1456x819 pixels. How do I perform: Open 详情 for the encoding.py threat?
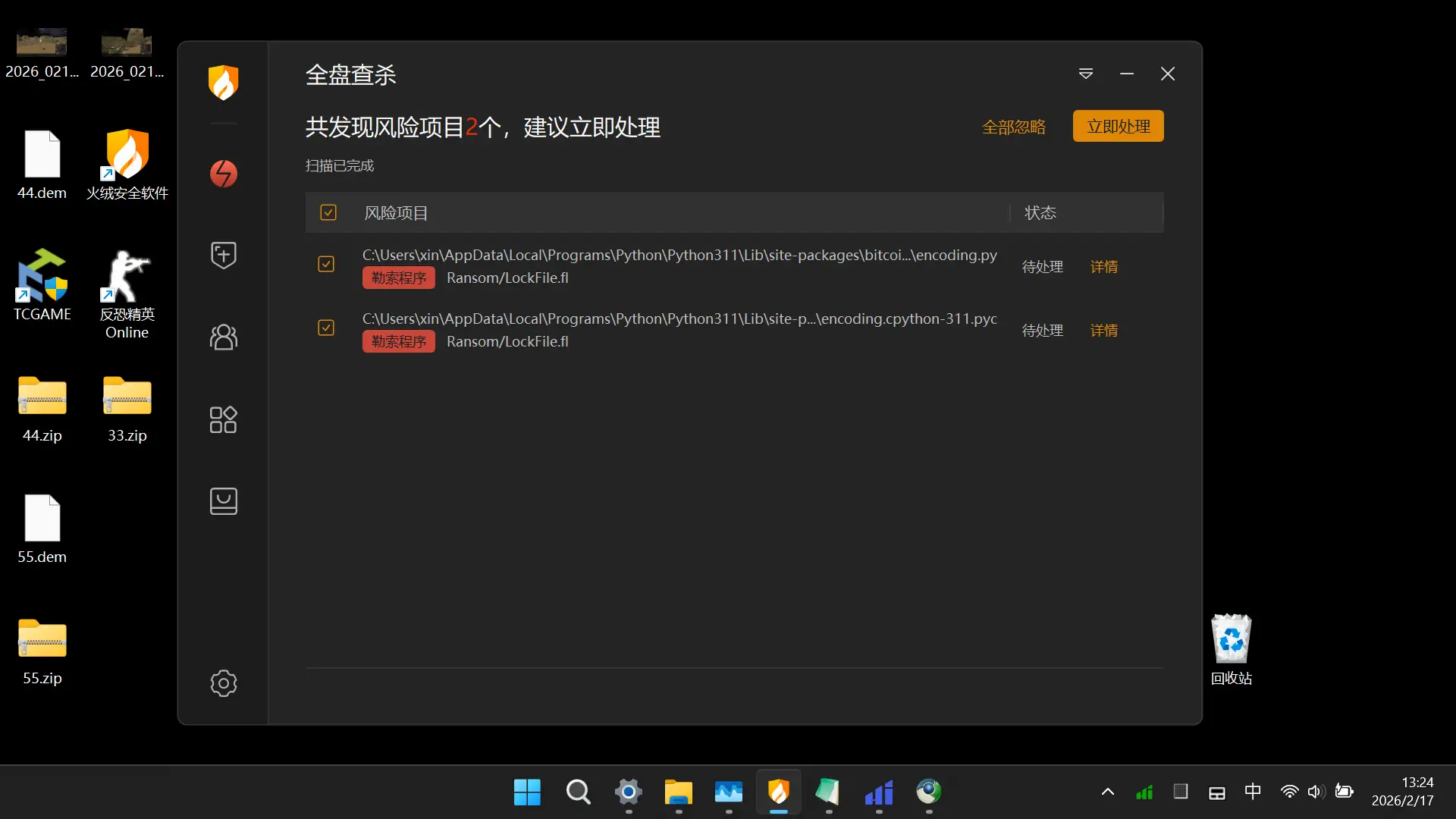(x=1103, y=267)
